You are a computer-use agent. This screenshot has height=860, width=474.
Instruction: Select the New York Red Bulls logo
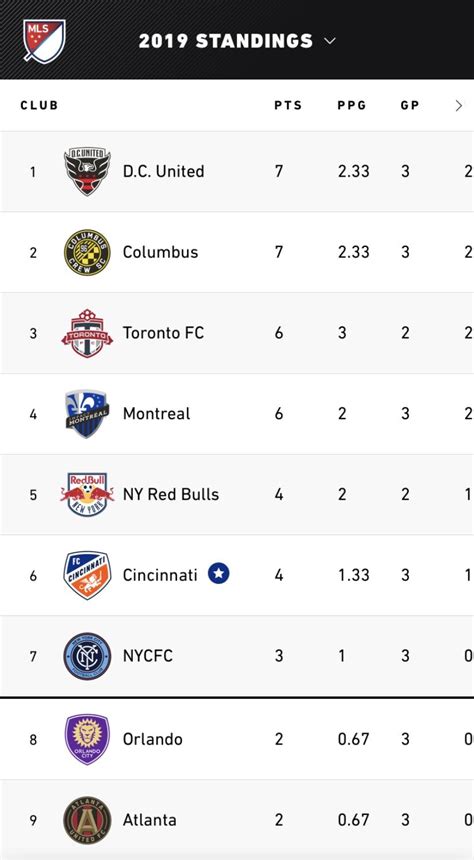coord(87,494)
